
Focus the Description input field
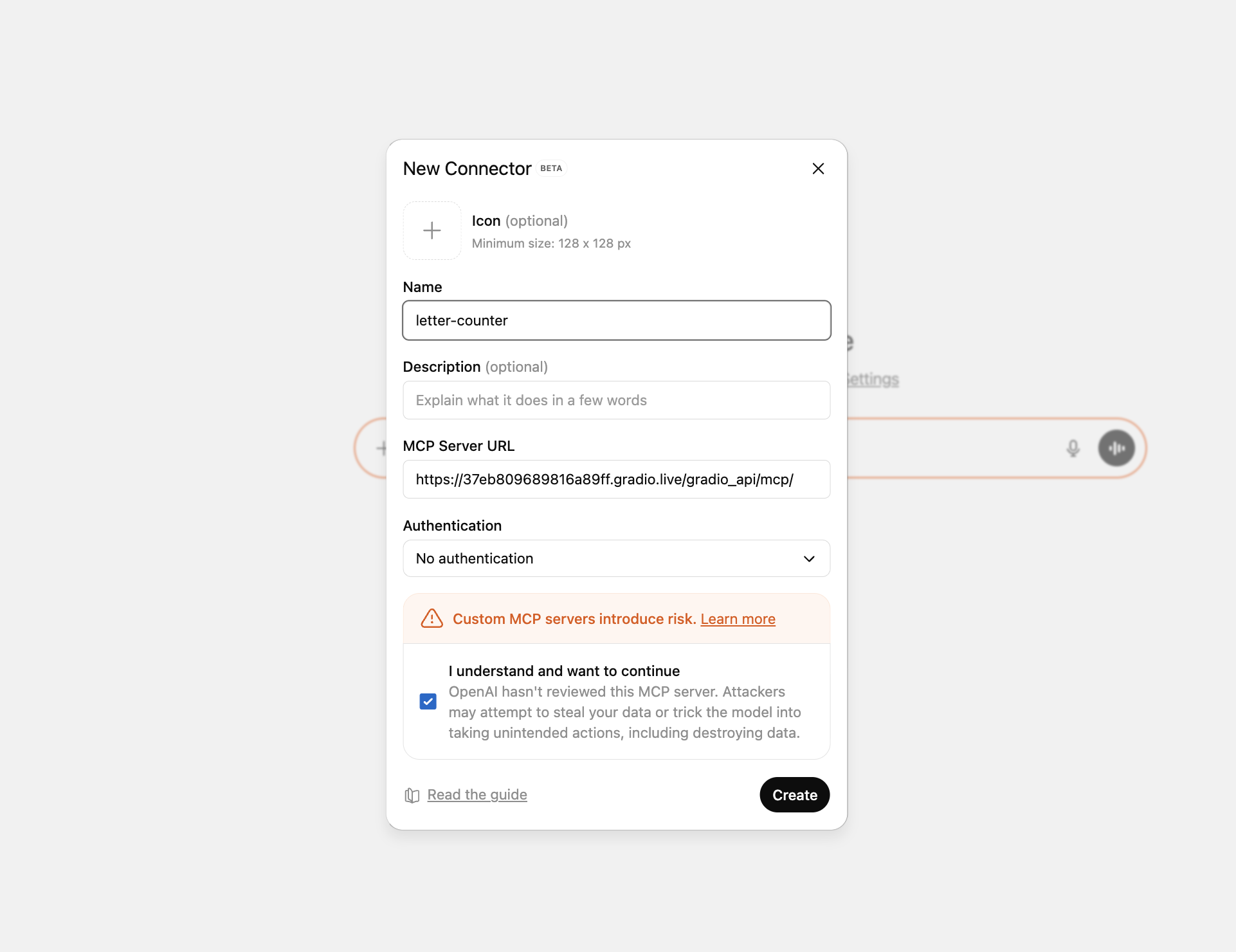pos(616,400)
